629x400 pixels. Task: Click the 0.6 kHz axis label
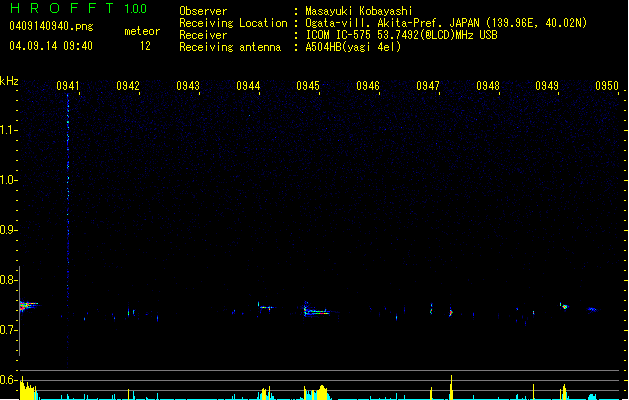pyautogui.click(x=7, y=380)
